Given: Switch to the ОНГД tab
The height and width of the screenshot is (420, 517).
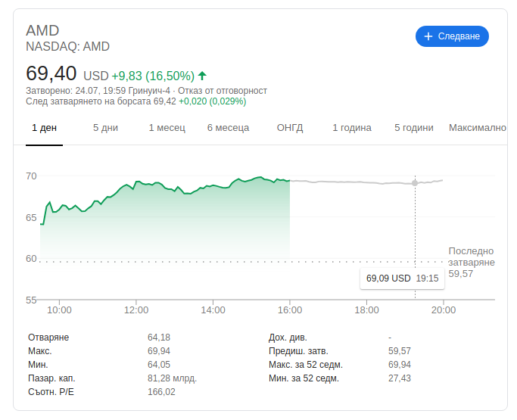Looking at the screenshot, I should click(x=290, y=128).
